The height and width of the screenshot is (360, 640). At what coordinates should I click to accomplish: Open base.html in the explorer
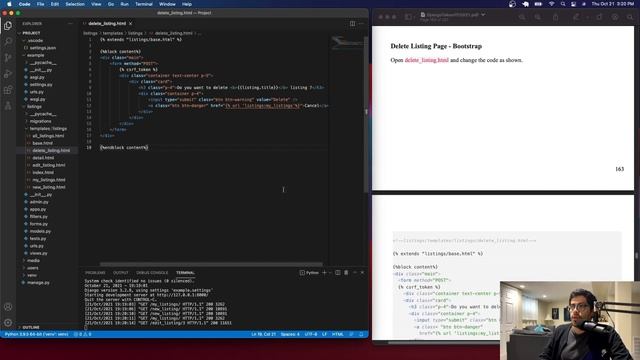[x=42, y=143]
